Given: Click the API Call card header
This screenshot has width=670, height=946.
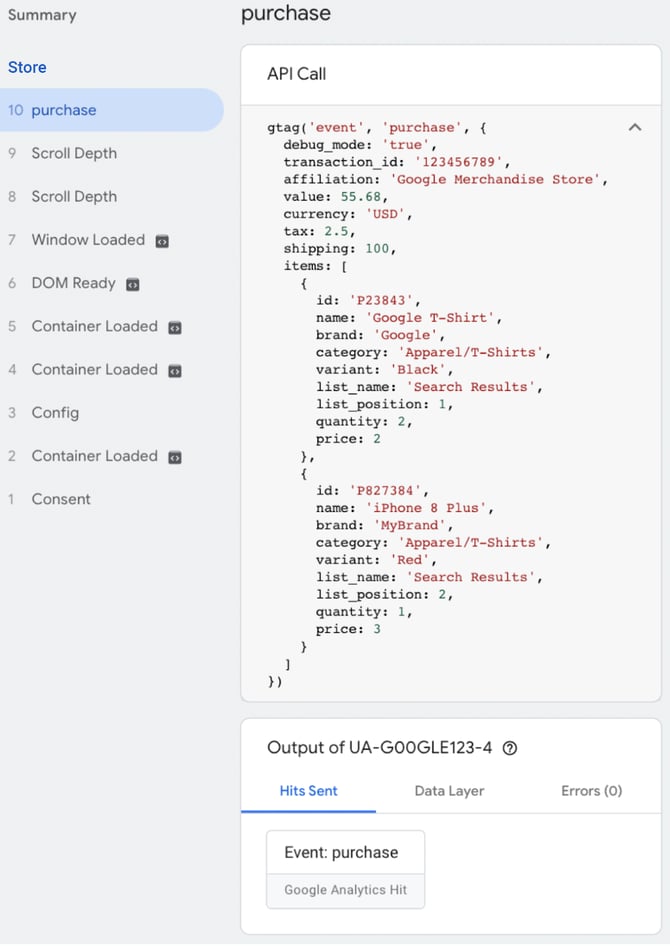Looking at the screenshot, I should pyautogui.click(x=297, y=74).
